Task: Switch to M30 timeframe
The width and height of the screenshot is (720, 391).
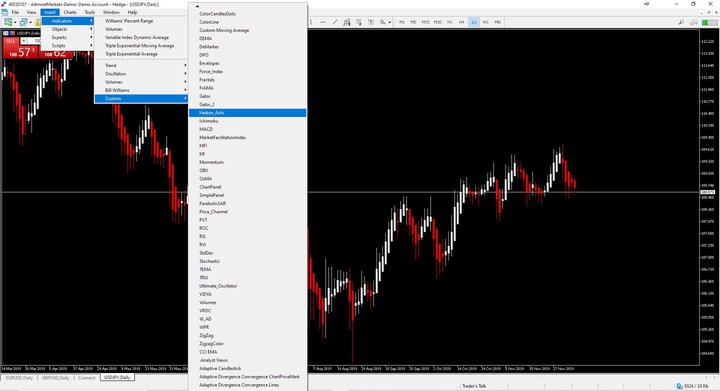Action: point(438,22)
